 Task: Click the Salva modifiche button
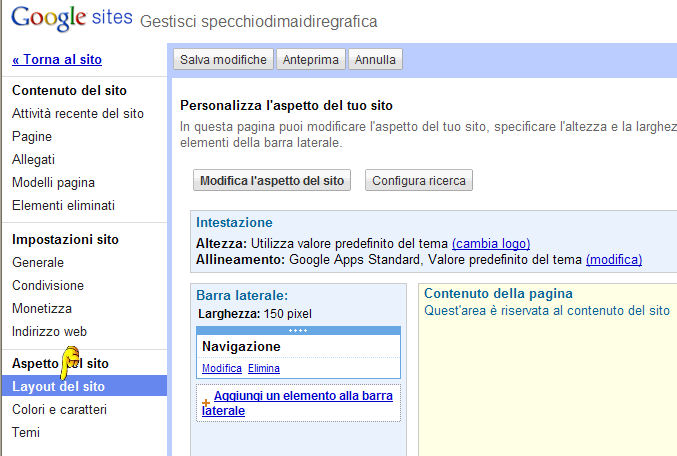[223, 60]
